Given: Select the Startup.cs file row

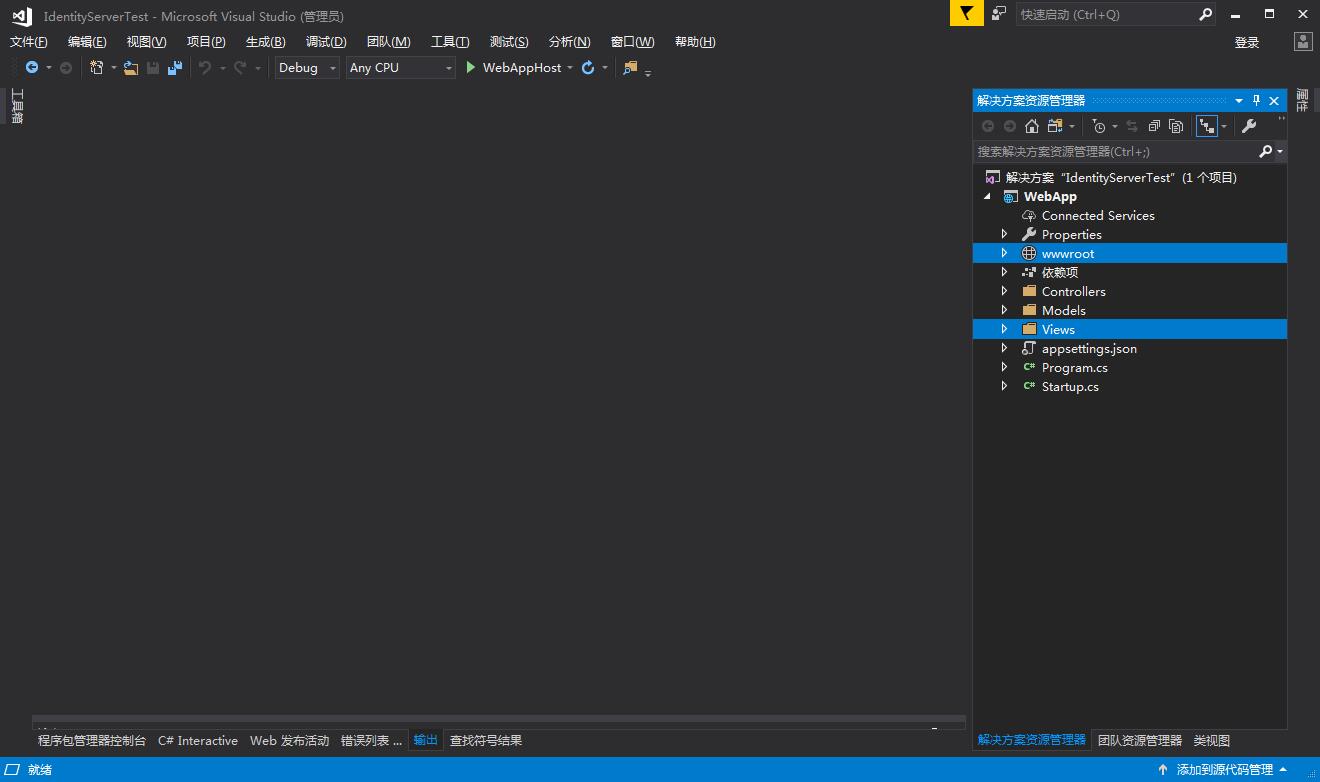Looking at the screenshot, I should [1130, 387].
